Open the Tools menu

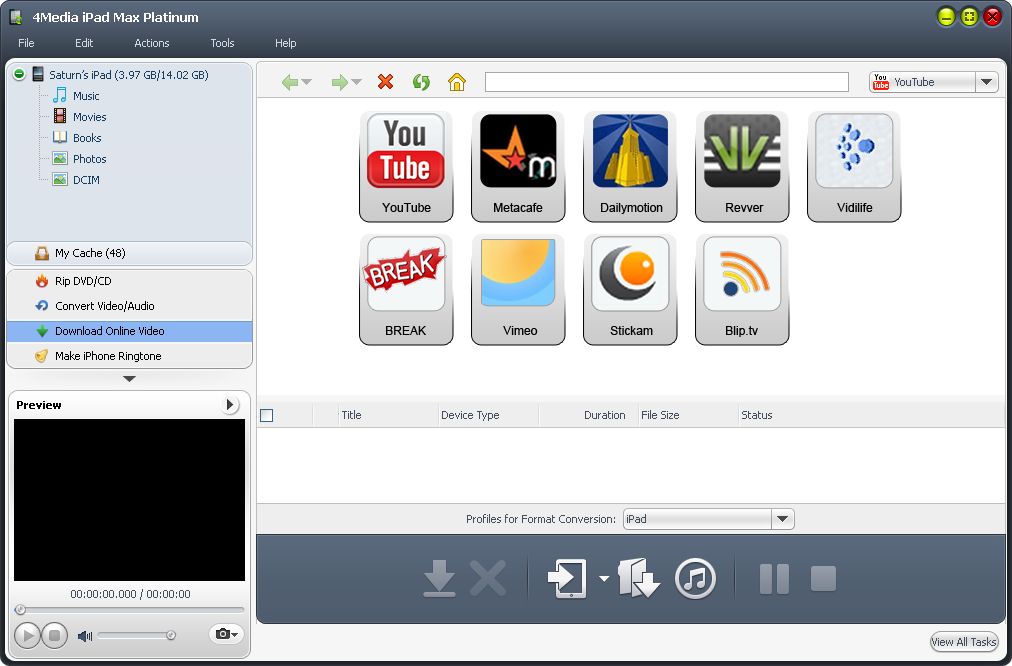222,43
